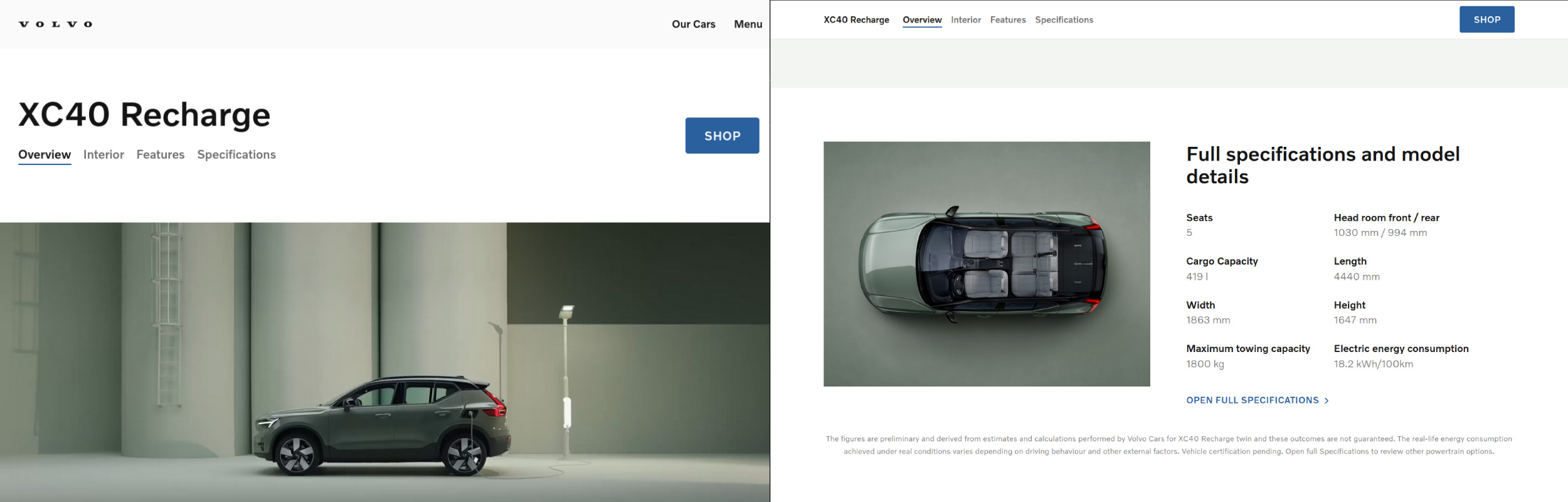Open the Our Cars menu

click(693, 24)
